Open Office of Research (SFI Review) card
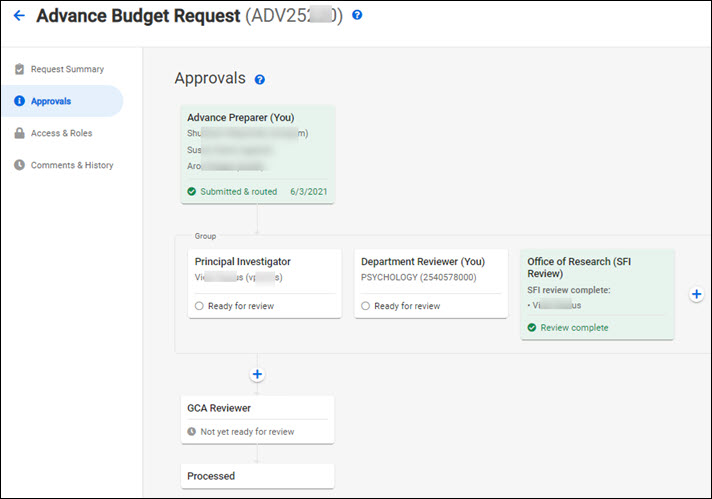Viewport: 712px width, 499px height. [597, 294]
